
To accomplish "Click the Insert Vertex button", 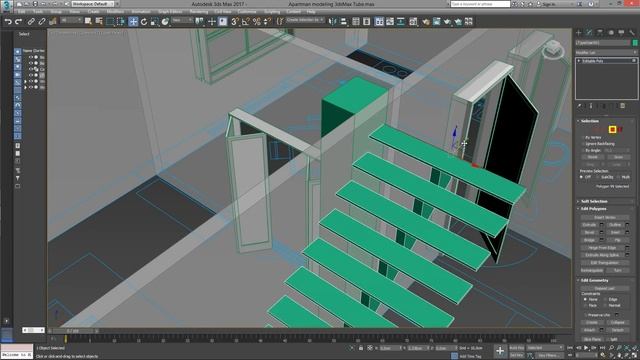I will (605, 218).
